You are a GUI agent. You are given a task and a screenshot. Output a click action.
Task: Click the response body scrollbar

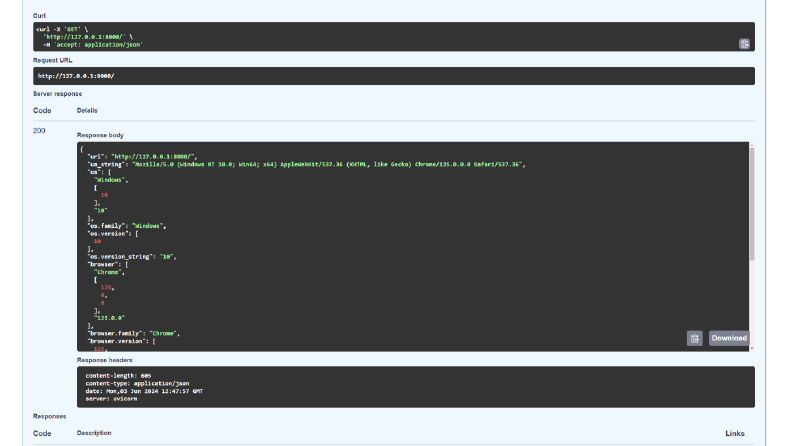pos(752,204)
